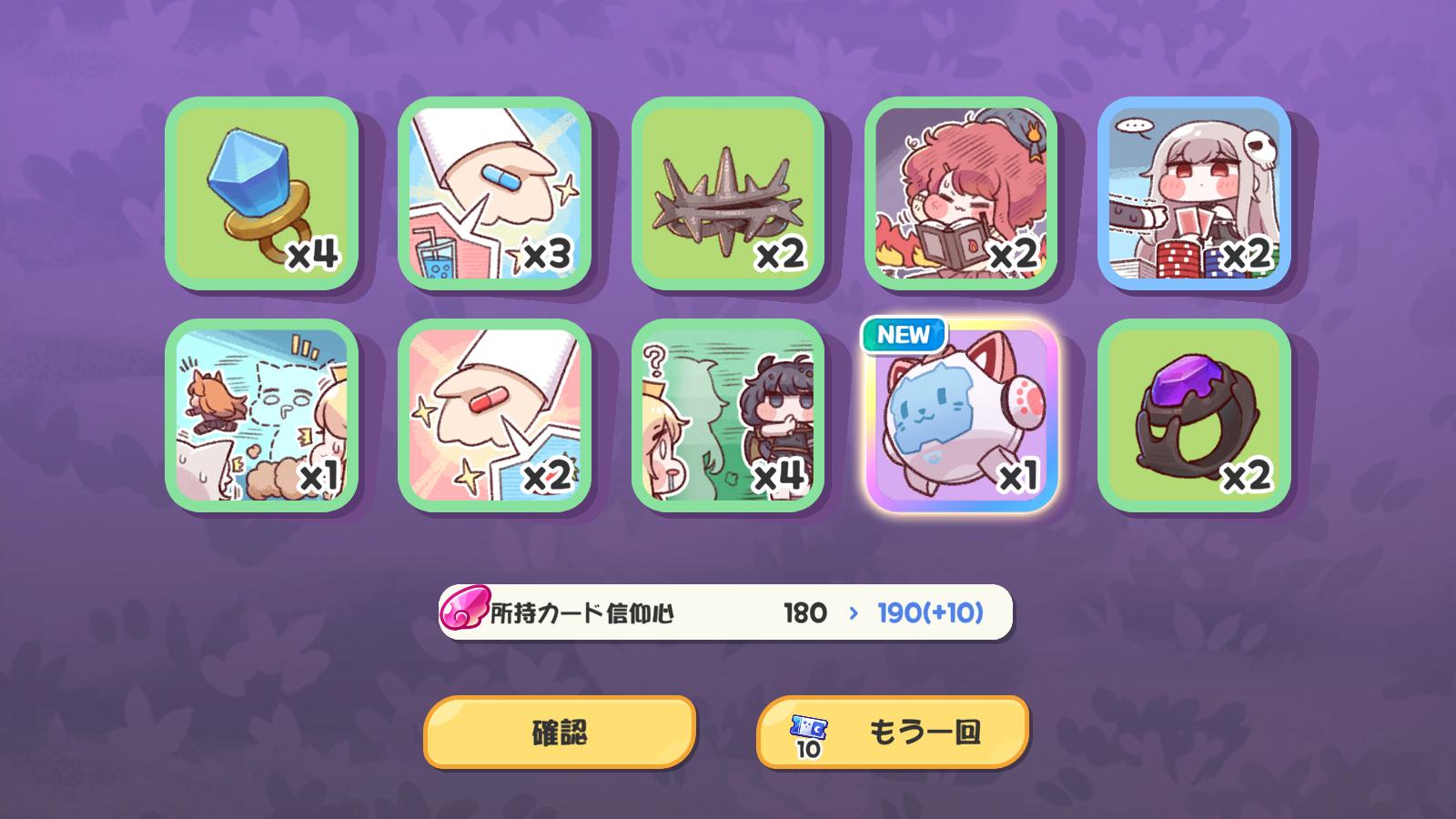Viewport: 1456px width, 819px height.
Task: Tap the ticket icon showing 10
Action: click(808, 735)
